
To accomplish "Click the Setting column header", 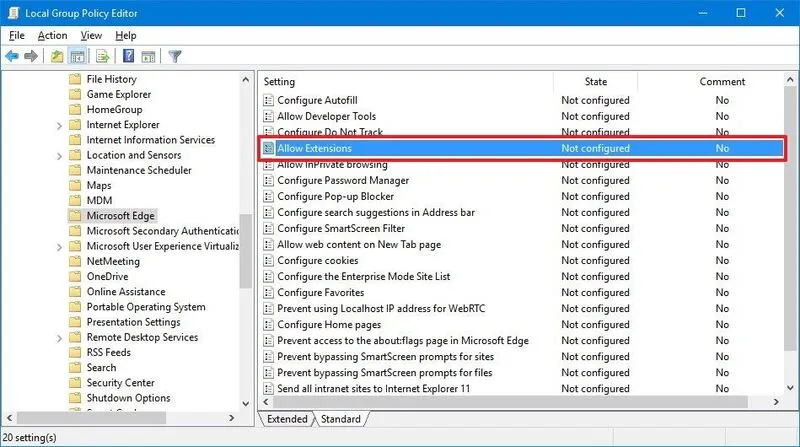I will [280, 82].
